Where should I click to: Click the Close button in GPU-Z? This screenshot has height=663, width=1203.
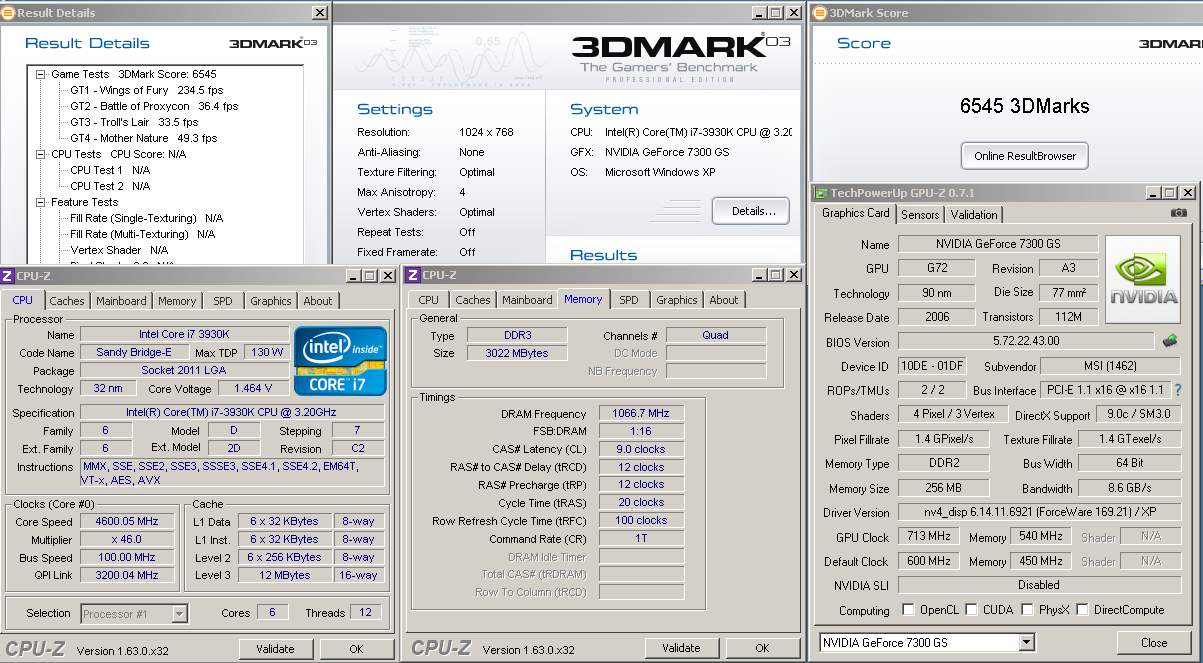click(1154, 643)
